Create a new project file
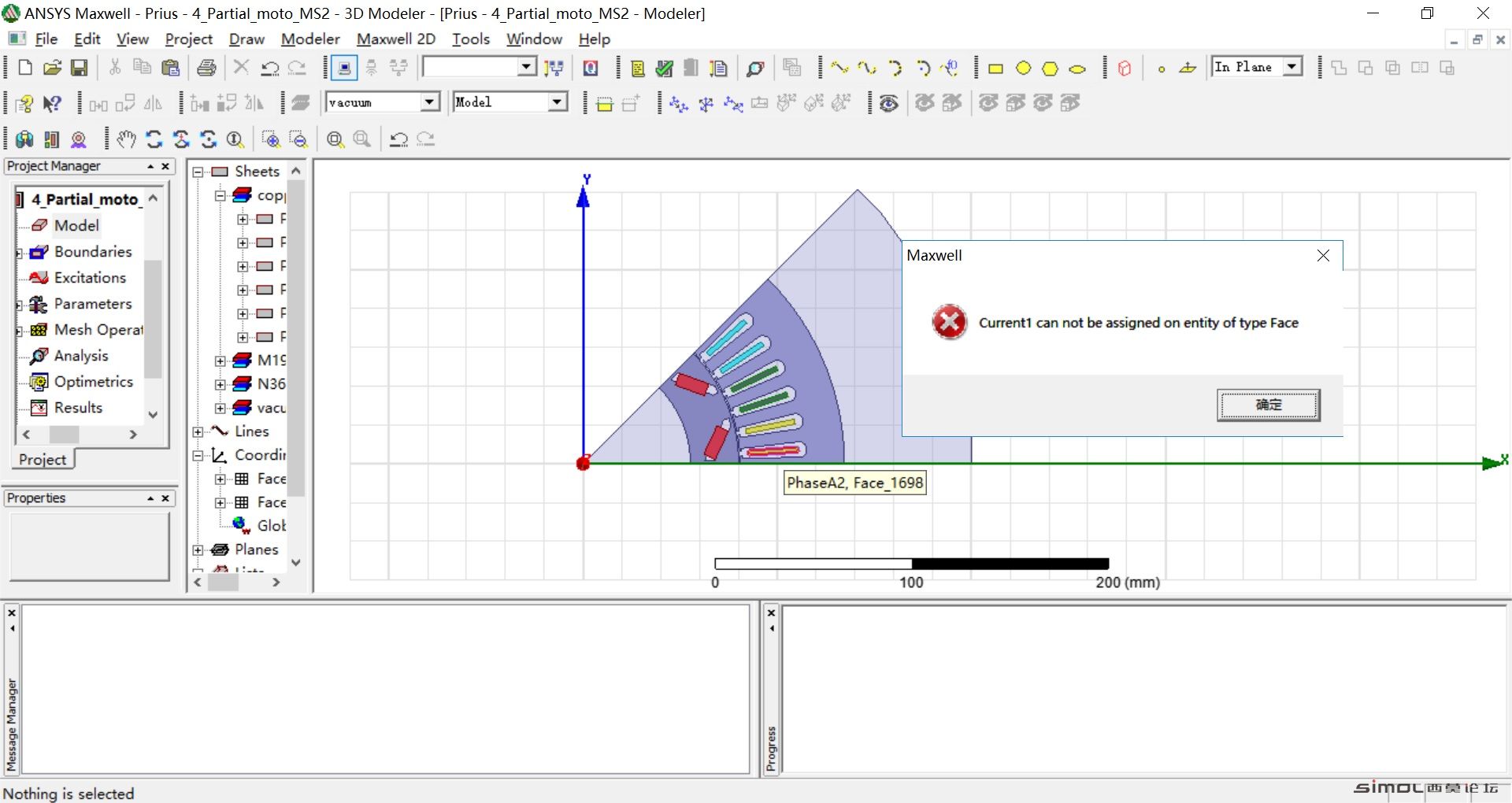The image size is (1512, 803). 25,68
